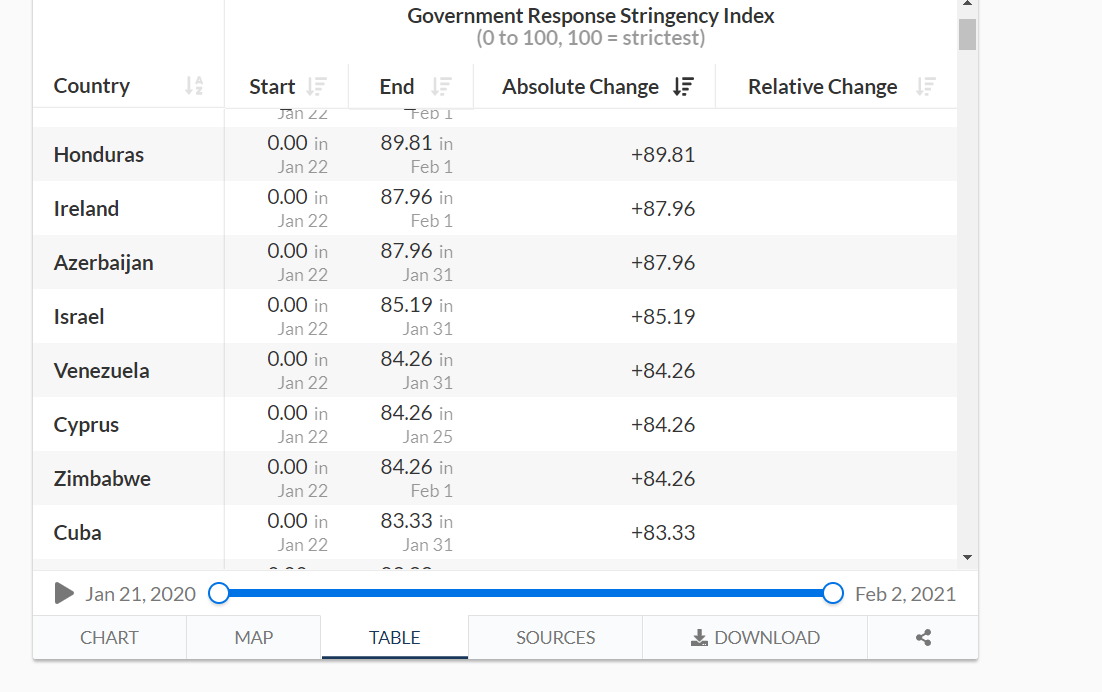Click the Jan 21, 2020 start date label
Image resolution: width=1102 pixels, height=692 pixels.
coord(140,594)
